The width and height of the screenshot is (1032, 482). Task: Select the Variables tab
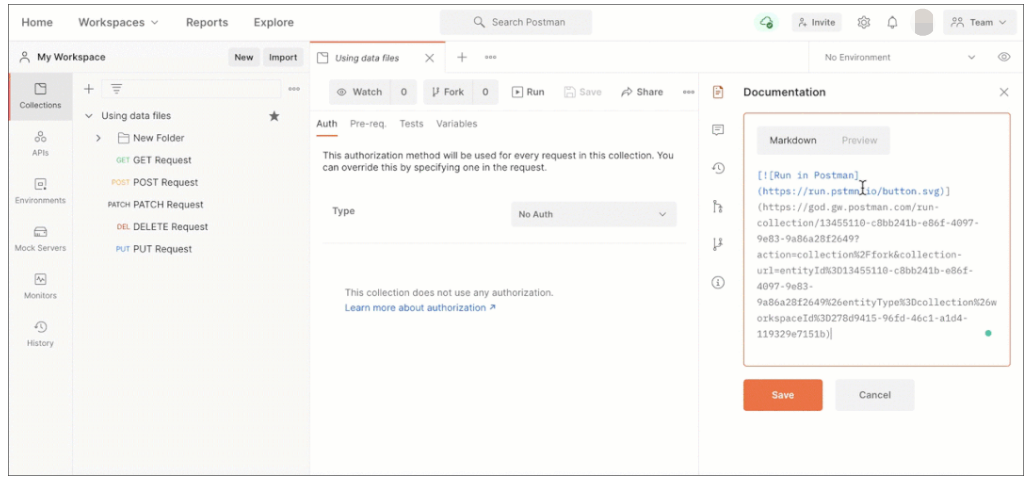click(456, 124)
